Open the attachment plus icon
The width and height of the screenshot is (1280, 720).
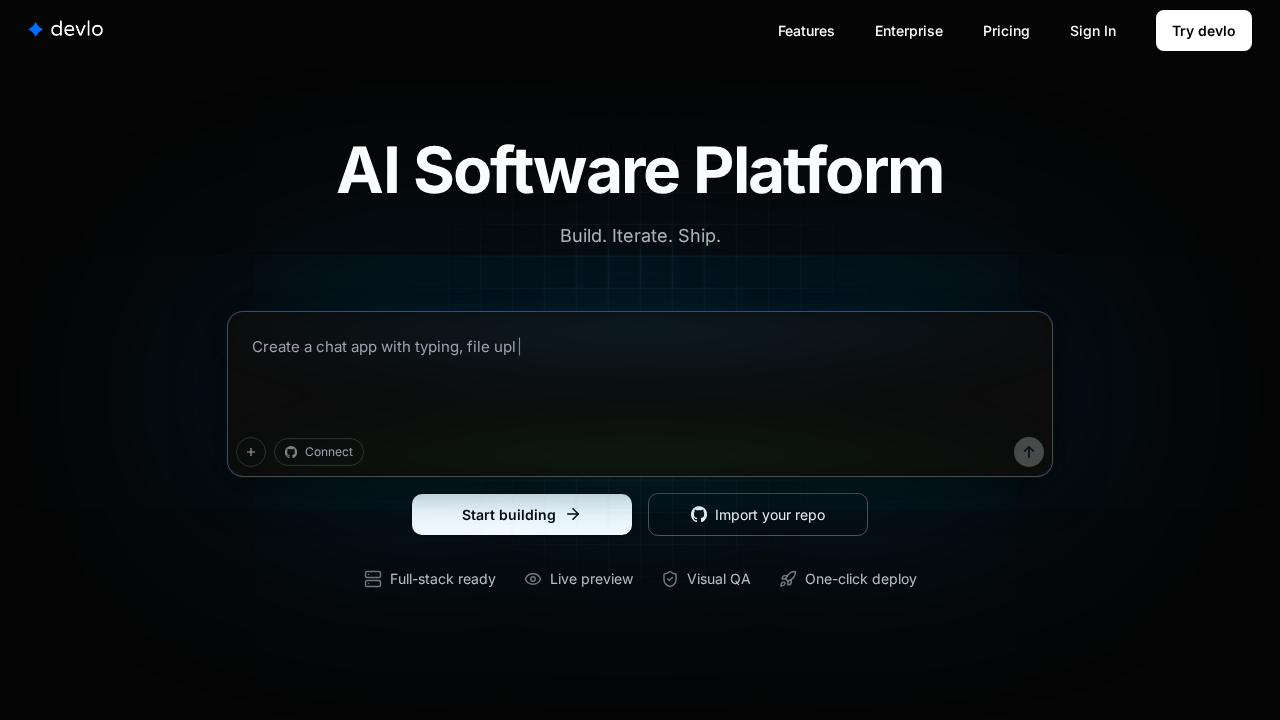pos(251,452)
